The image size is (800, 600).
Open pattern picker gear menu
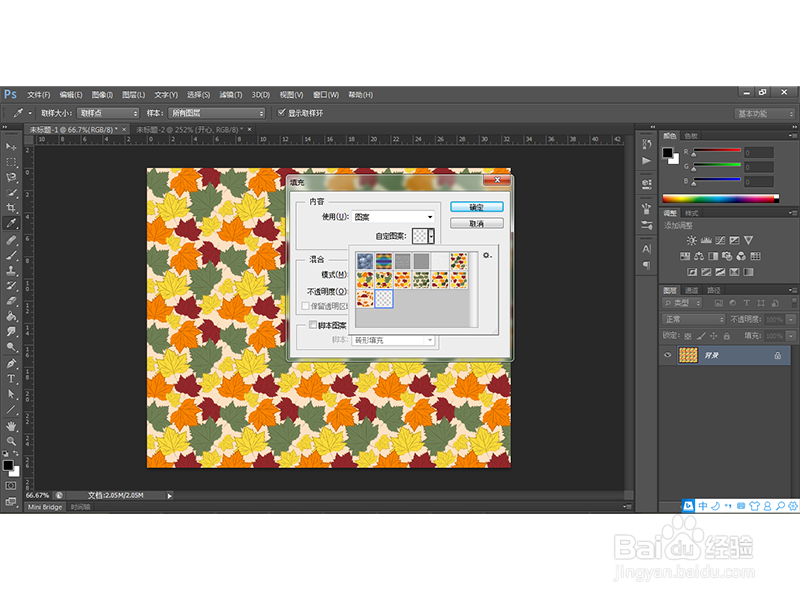(487, 255)
